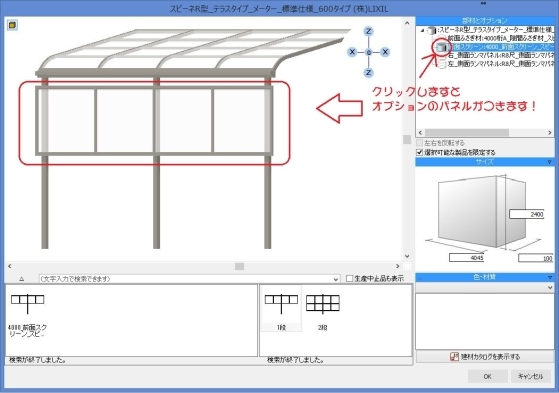Collapse the root スピーネR型 tree node

click(x=422, y=31)
